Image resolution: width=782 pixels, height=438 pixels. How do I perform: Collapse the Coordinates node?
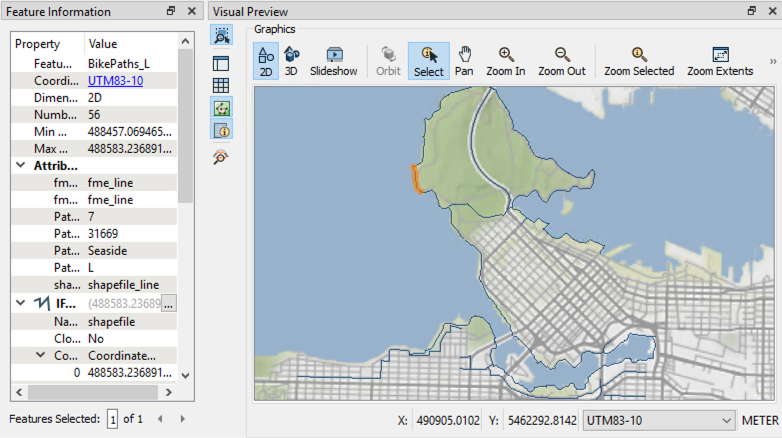point(40,355)
